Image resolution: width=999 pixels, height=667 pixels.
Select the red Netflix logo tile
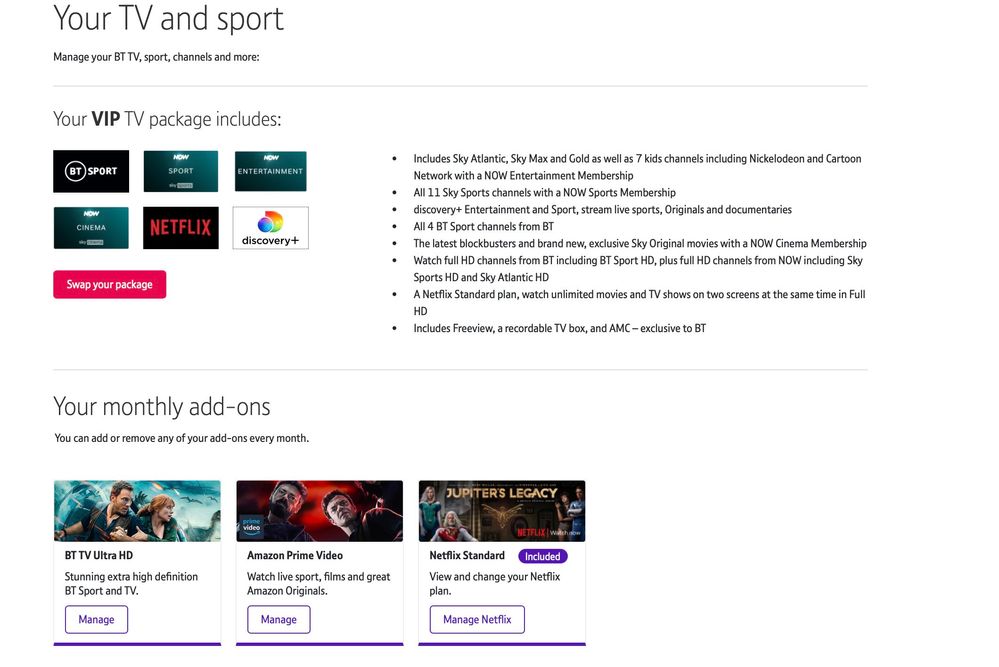pos(180,228)
